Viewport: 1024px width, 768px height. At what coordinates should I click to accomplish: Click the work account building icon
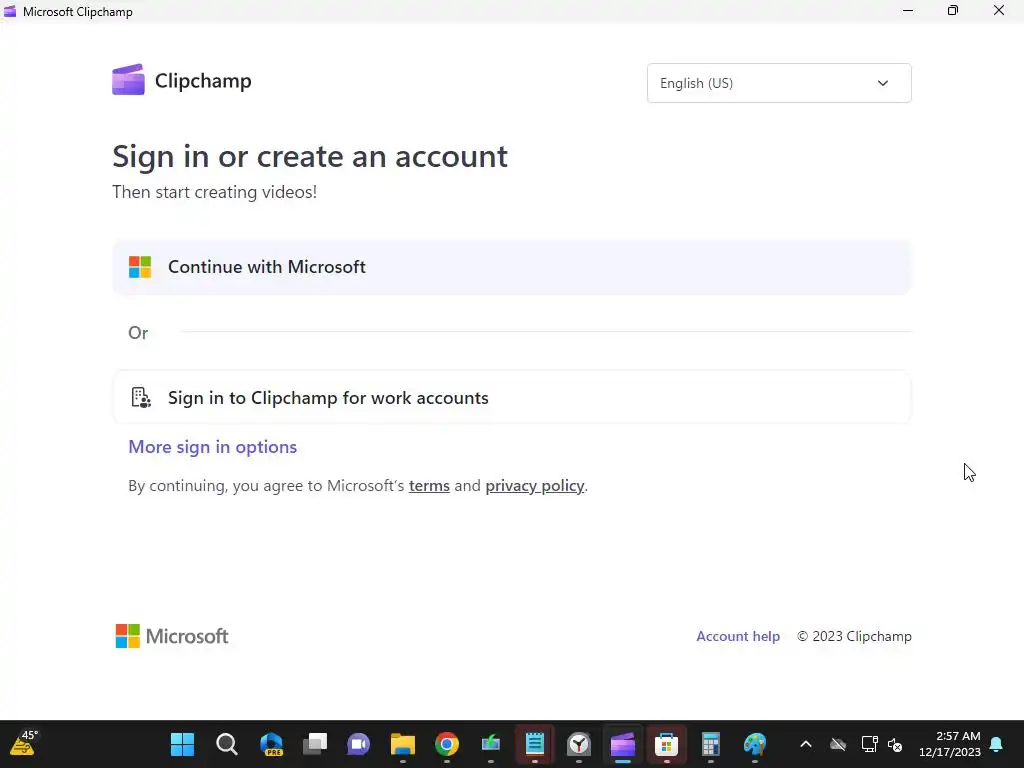(141, 398)
